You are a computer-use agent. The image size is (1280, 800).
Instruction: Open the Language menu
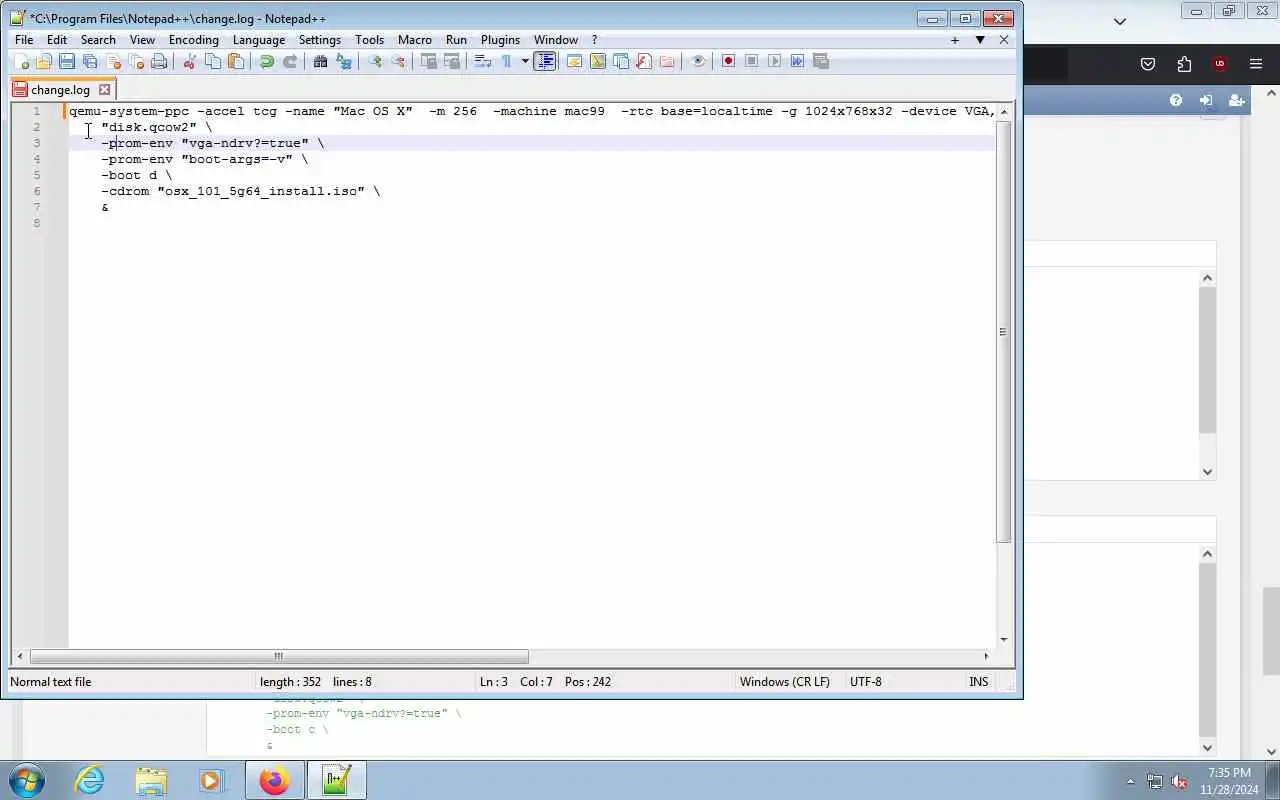259,40
